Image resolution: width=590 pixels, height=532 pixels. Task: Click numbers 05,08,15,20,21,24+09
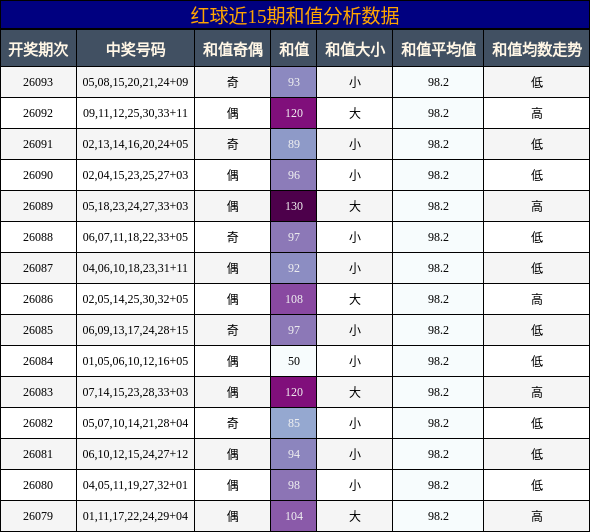[135, 82]
